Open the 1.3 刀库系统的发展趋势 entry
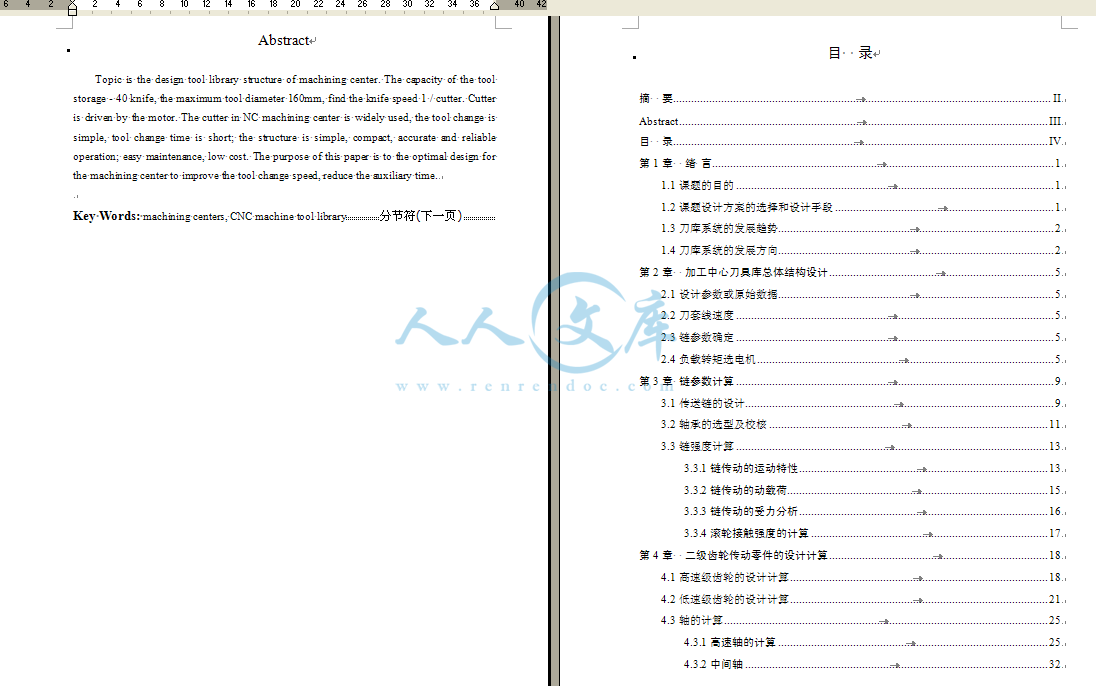 [862, 228]
